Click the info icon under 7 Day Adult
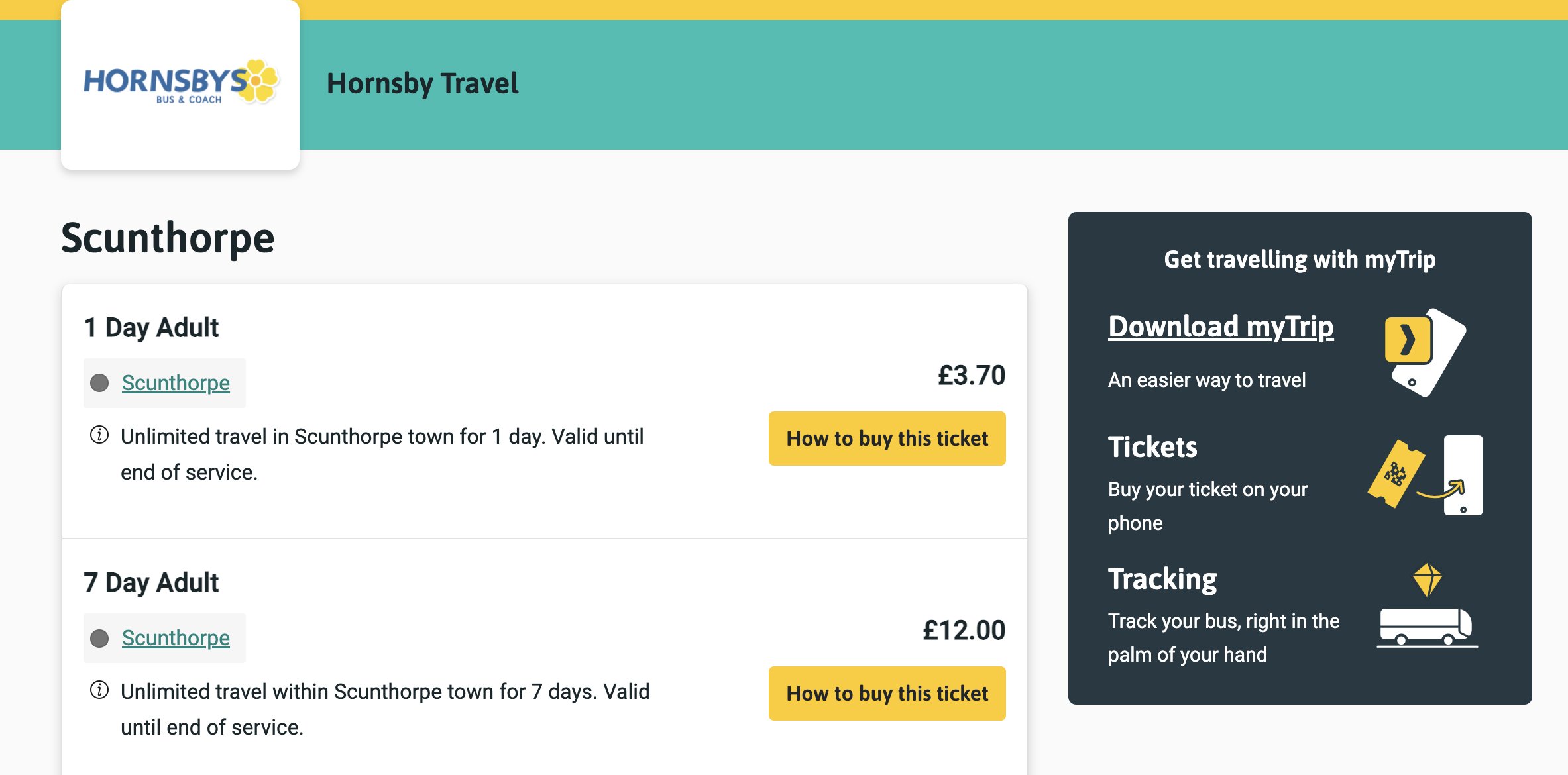Screen dimensions: 1568x775 pyautogui.click(x=99, y=690)
